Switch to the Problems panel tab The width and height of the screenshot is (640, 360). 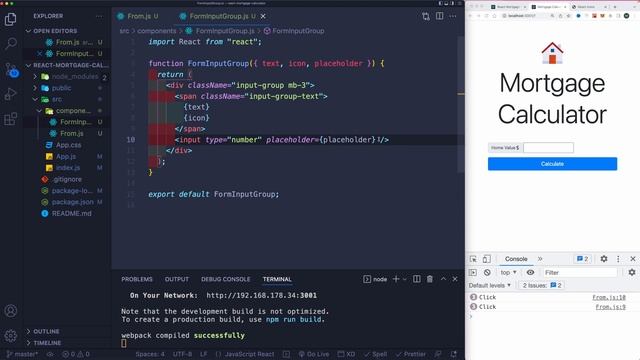coord(137,279)
